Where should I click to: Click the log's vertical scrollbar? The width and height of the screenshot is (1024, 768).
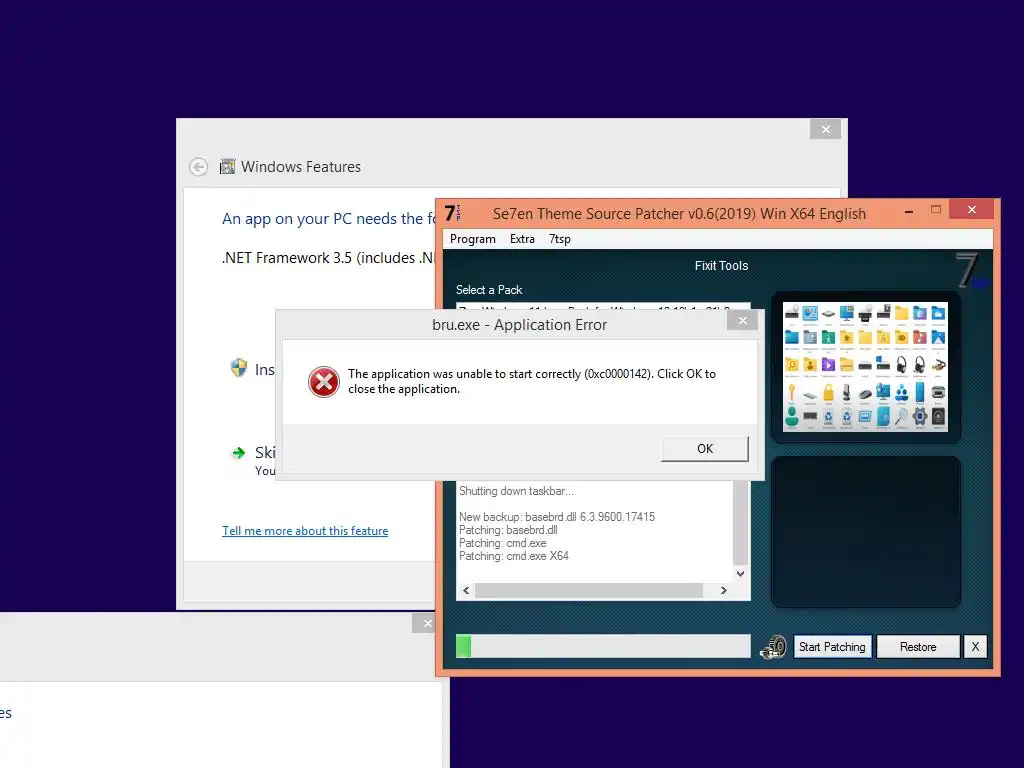[740, 522]
